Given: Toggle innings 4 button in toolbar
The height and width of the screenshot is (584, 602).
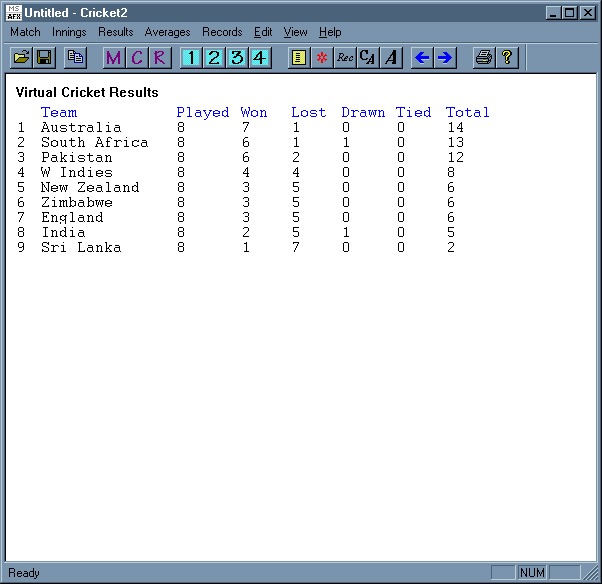Looking at the screenshot, I should [260, 58].
